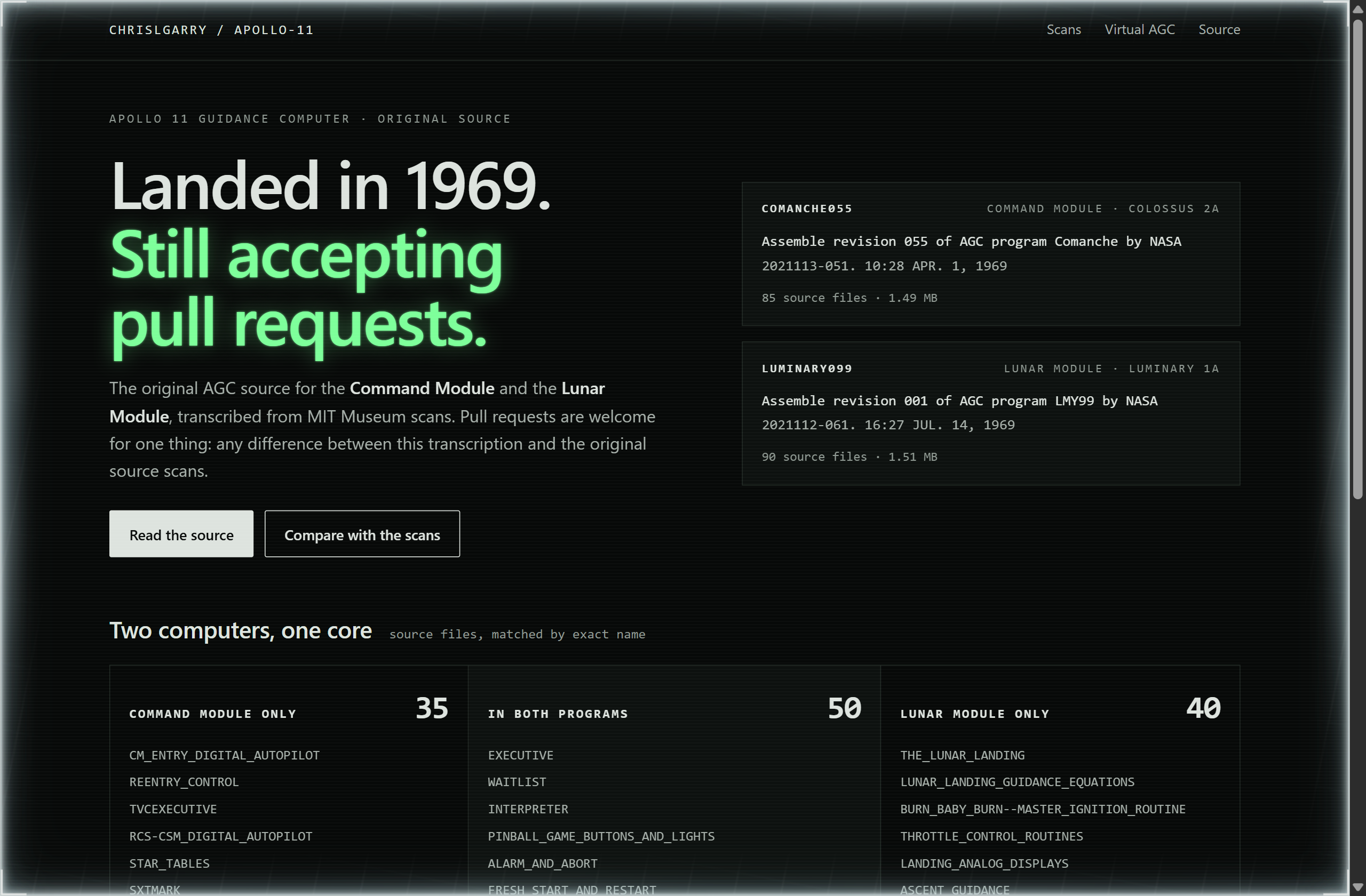This screenshot has width=1366, height=896.
Task: Select RCS-CSM_DIGITAL_AUTOPILOT file name
Action: coord(221,836)
